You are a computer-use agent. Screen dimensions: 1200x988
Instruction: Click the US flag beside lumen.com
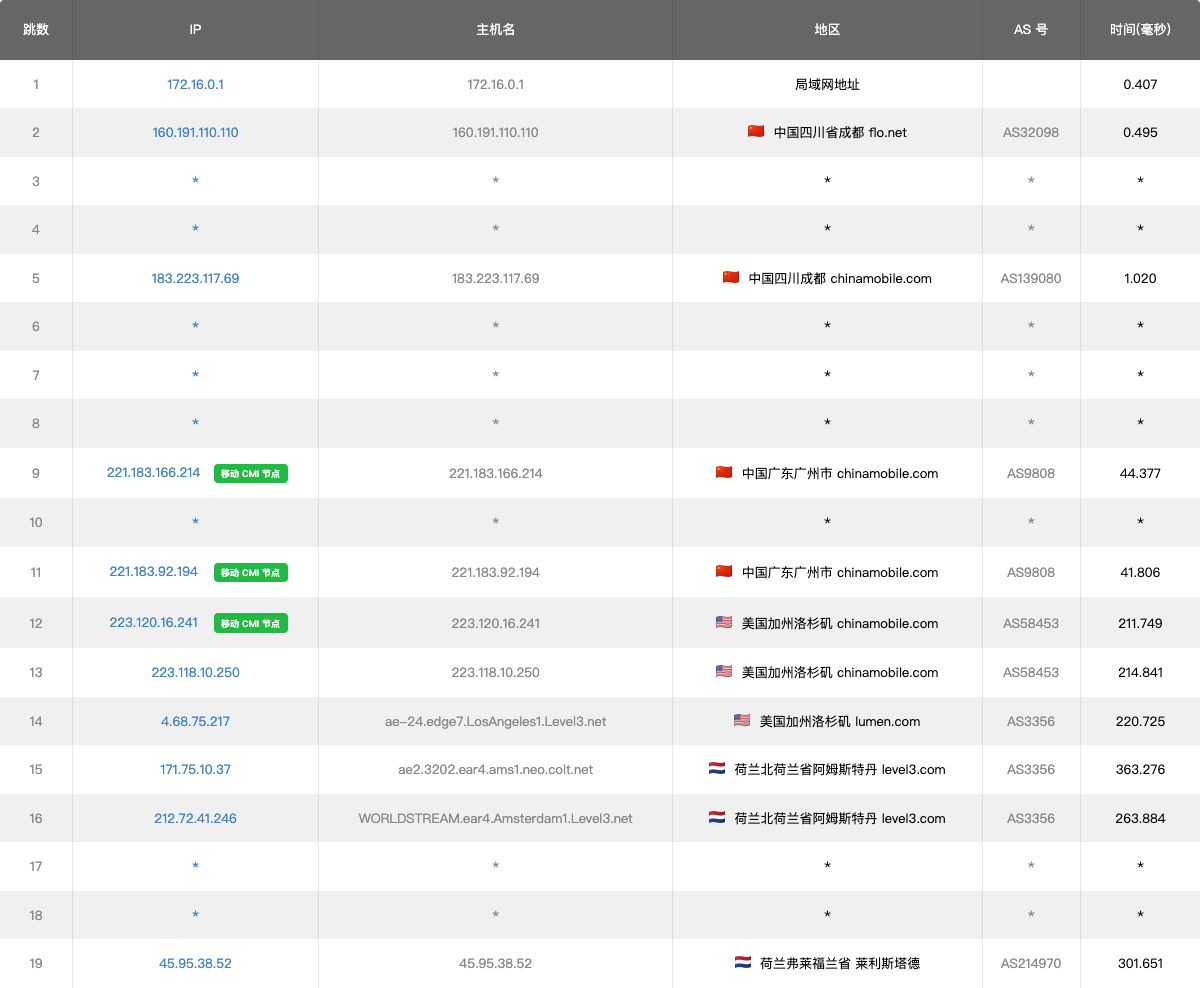[x=741, y=720]
